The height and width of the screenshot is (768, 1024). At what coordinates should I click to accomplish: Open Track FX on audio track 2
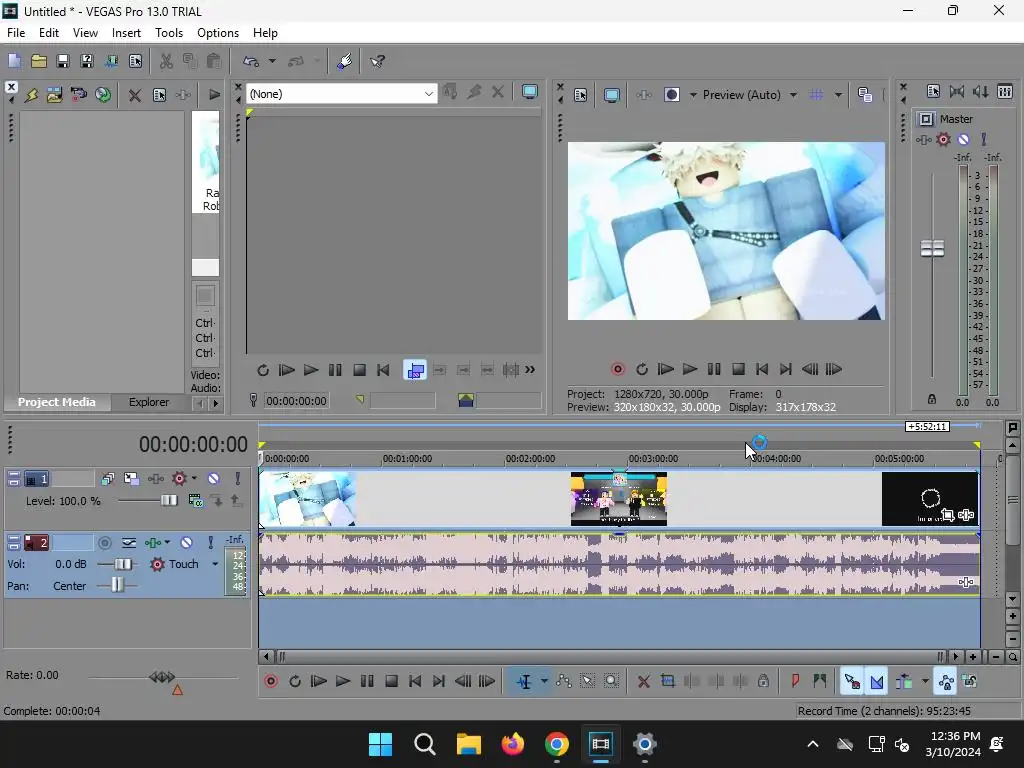(x=153, y=543)
